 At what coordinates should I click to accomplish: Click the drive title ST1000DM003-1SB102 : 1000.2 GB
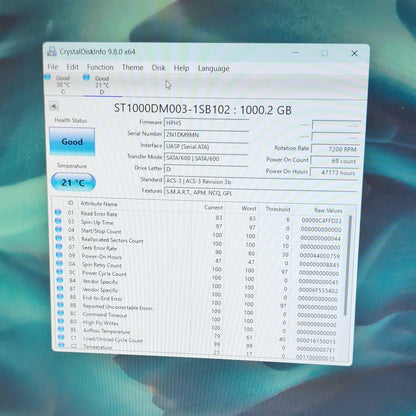[x=203, y=109]
